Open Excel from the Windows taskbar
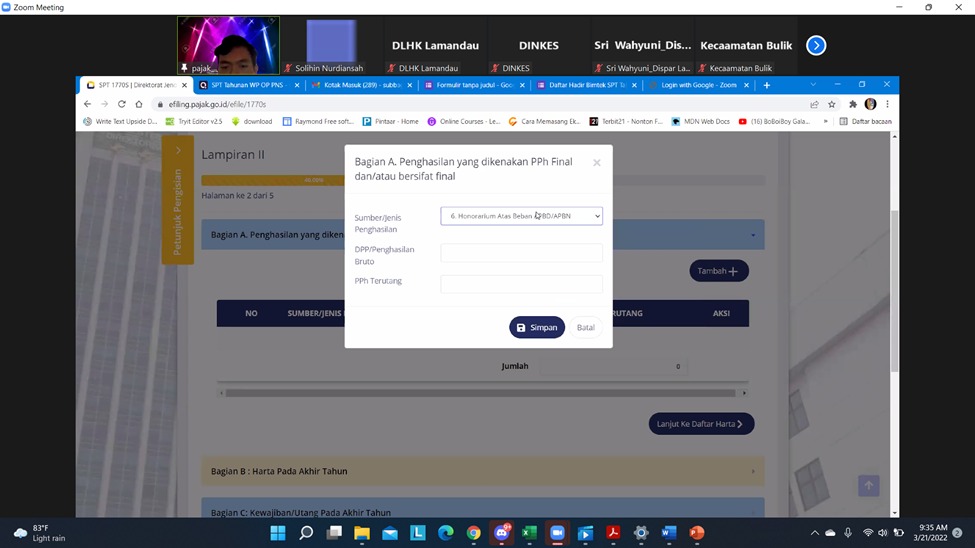Image resolution: width=975 pixels, height=548 pixels. click(529, 533)
